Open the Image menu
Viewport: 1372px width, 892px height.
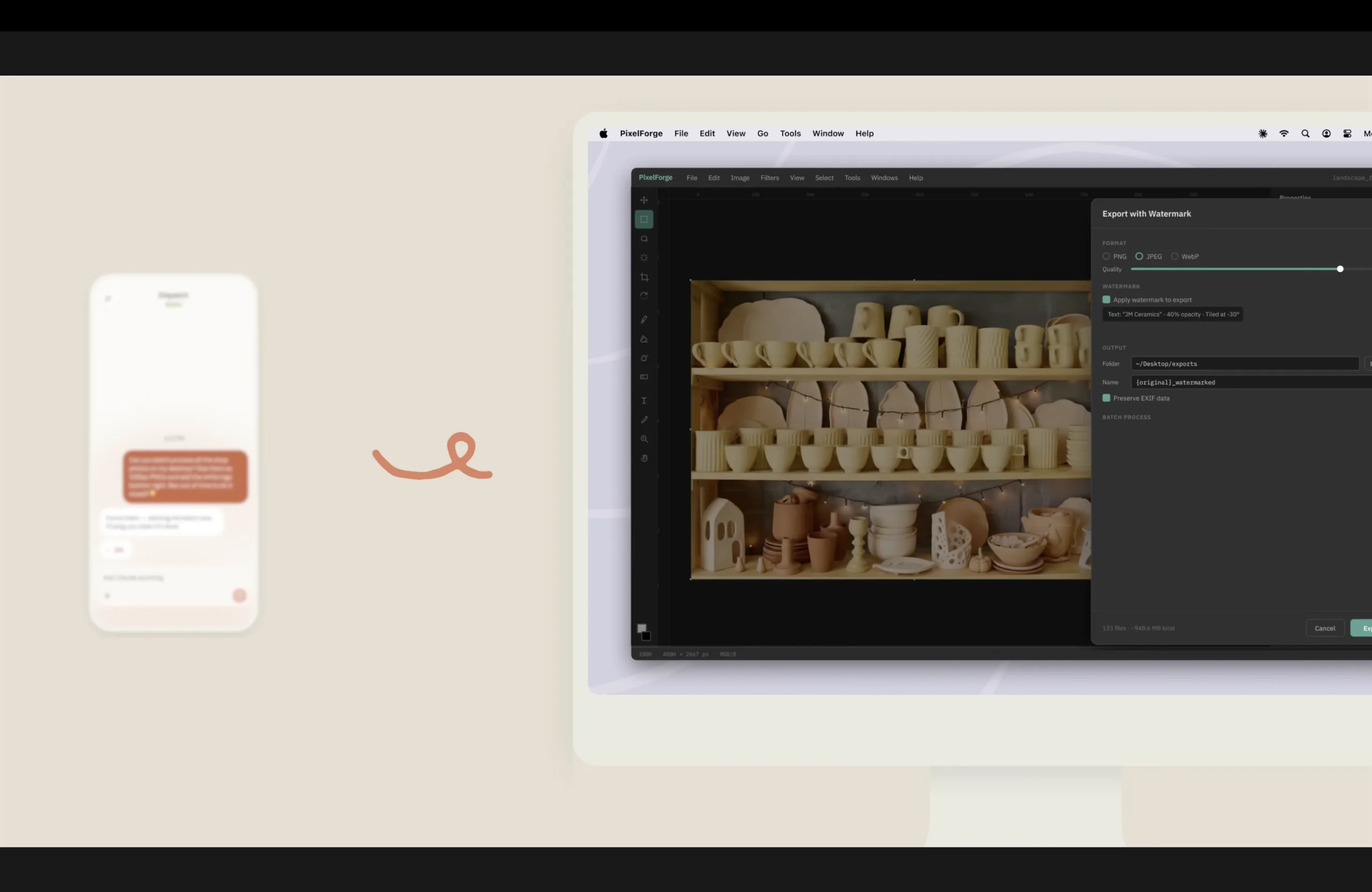pos(740,178)
